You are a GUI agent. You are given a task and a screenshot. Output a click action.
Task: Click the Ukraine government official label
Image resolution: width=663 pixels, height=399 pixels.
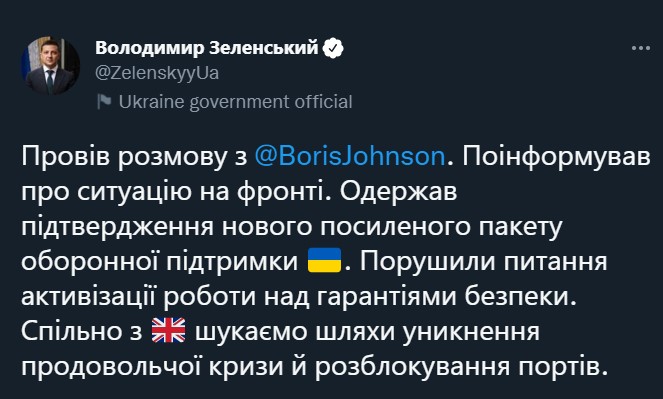click(x=235, y=102)
